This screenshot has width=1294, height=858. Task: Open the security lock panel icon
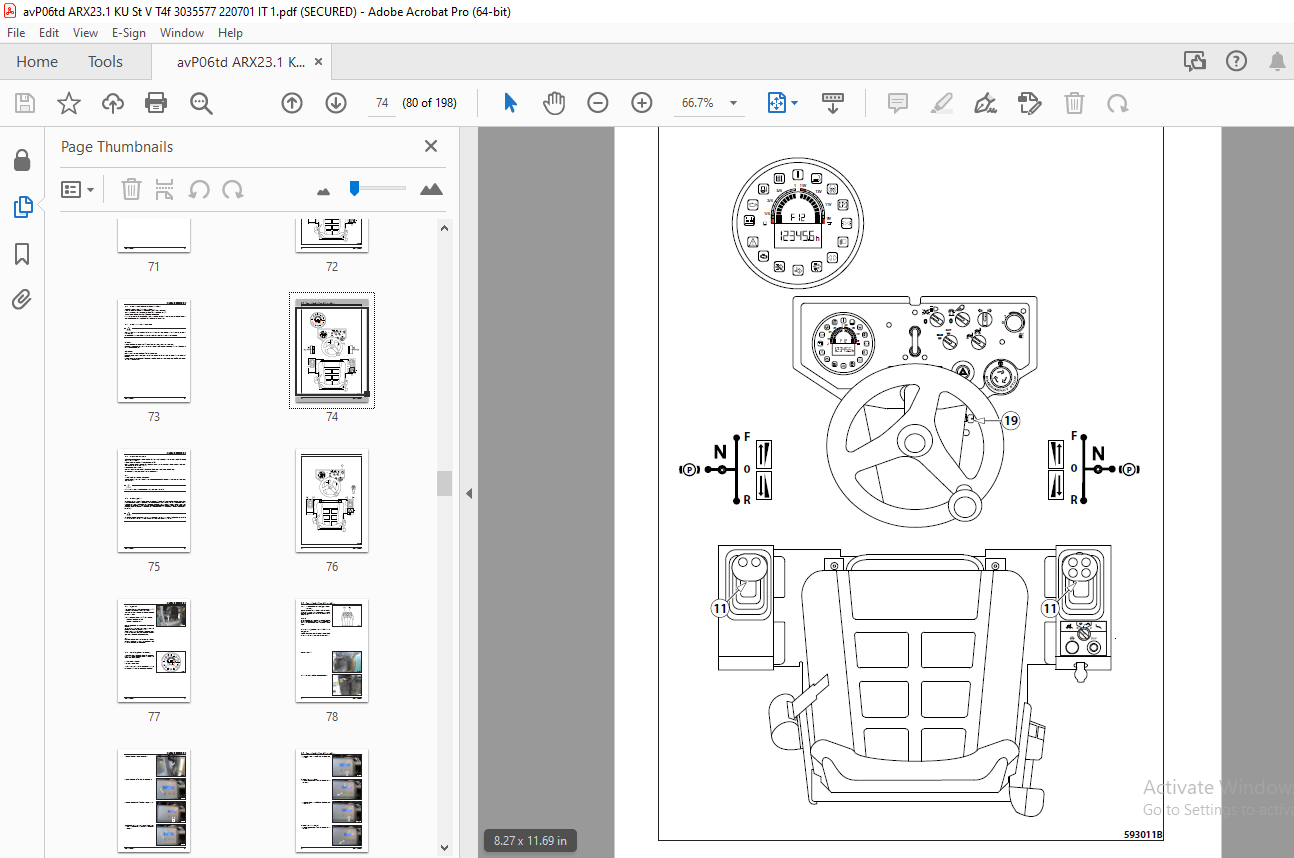coord(22,161)
